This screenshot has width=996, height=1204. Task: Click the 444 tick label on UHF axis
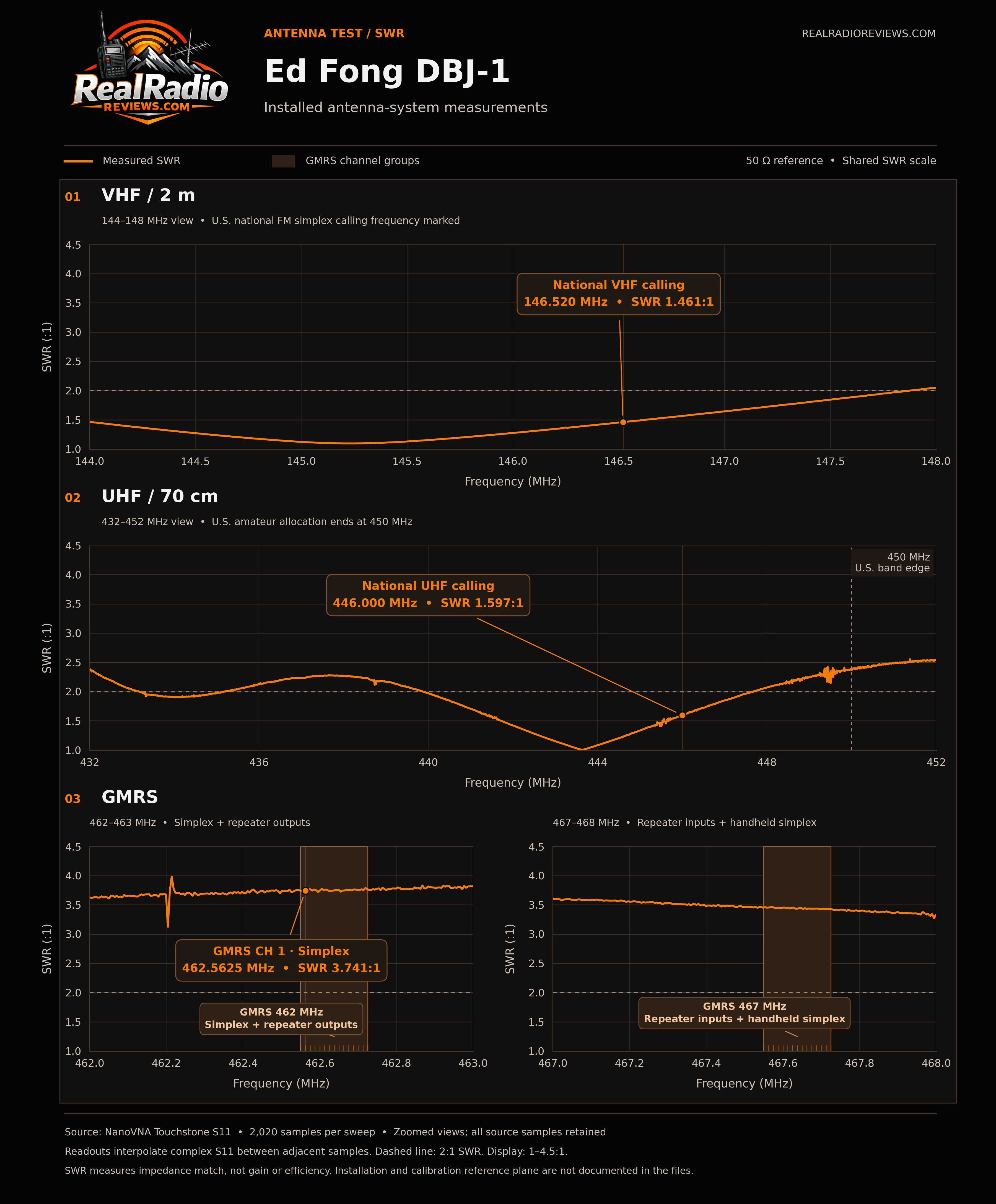click(x=598, y=763)
